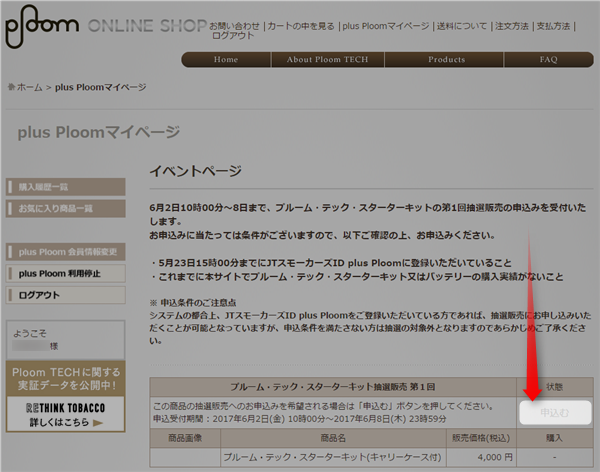Click the 状態 column header
Viewport: 600px width, 472px height.
click(x=554, y=387)
